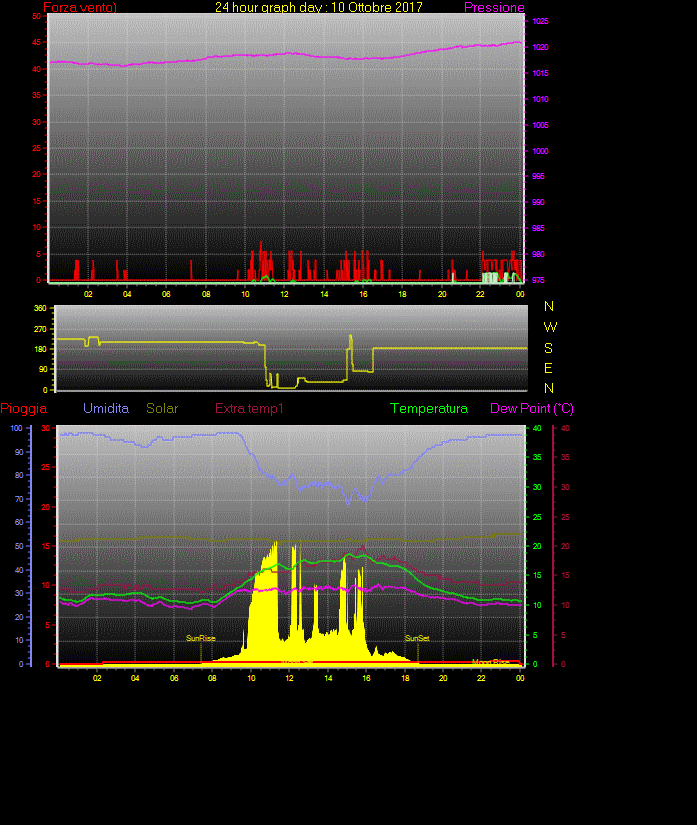
Task: Click pressure axis value 975
Action: (538, 280)
